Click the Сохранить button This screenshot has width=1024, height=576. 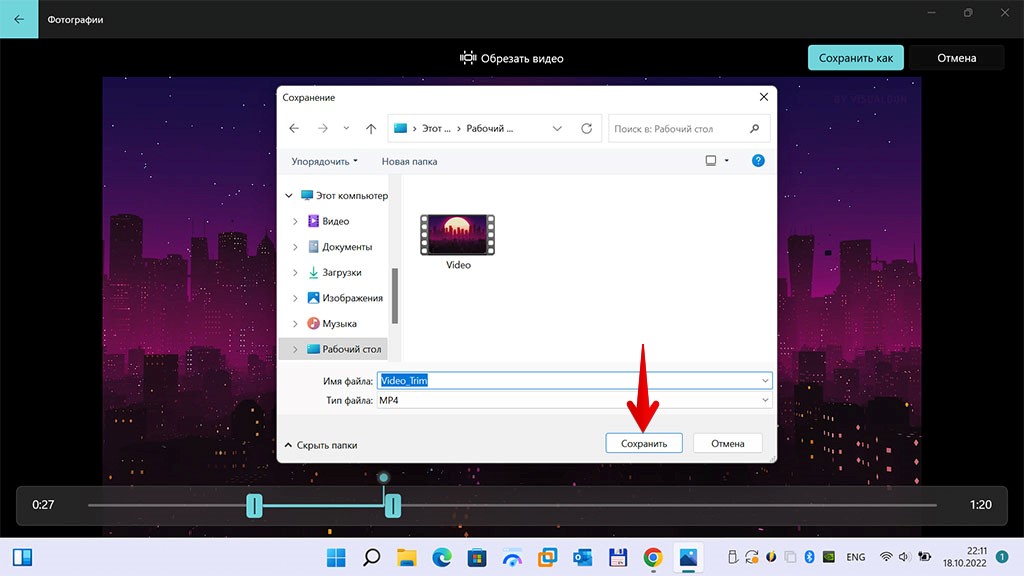pyautogui.click(x=644, y=443)
